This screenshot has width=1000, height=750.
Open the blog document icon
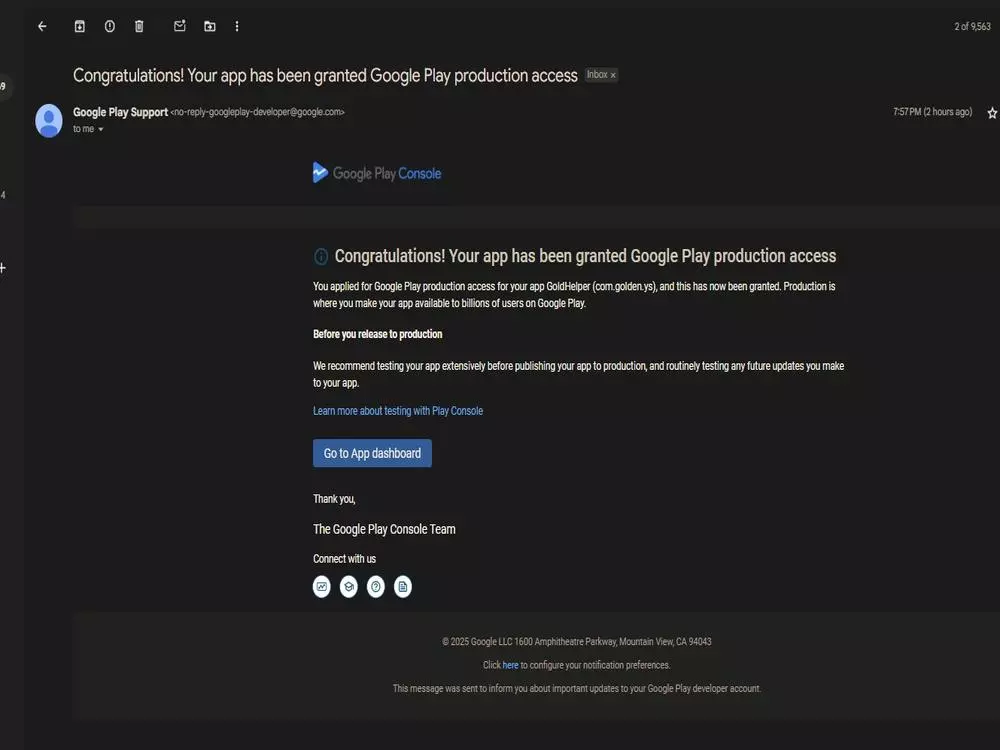point(402,586)
